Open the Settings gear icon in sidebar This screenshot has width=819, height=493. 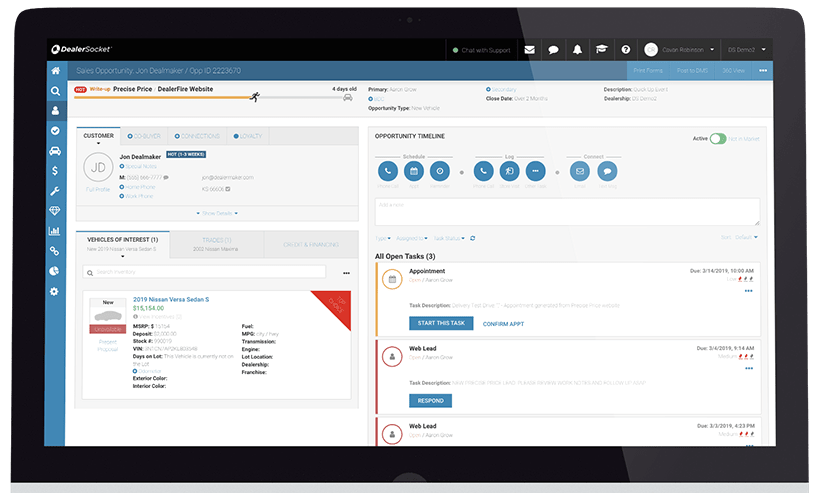coord(54,291)
